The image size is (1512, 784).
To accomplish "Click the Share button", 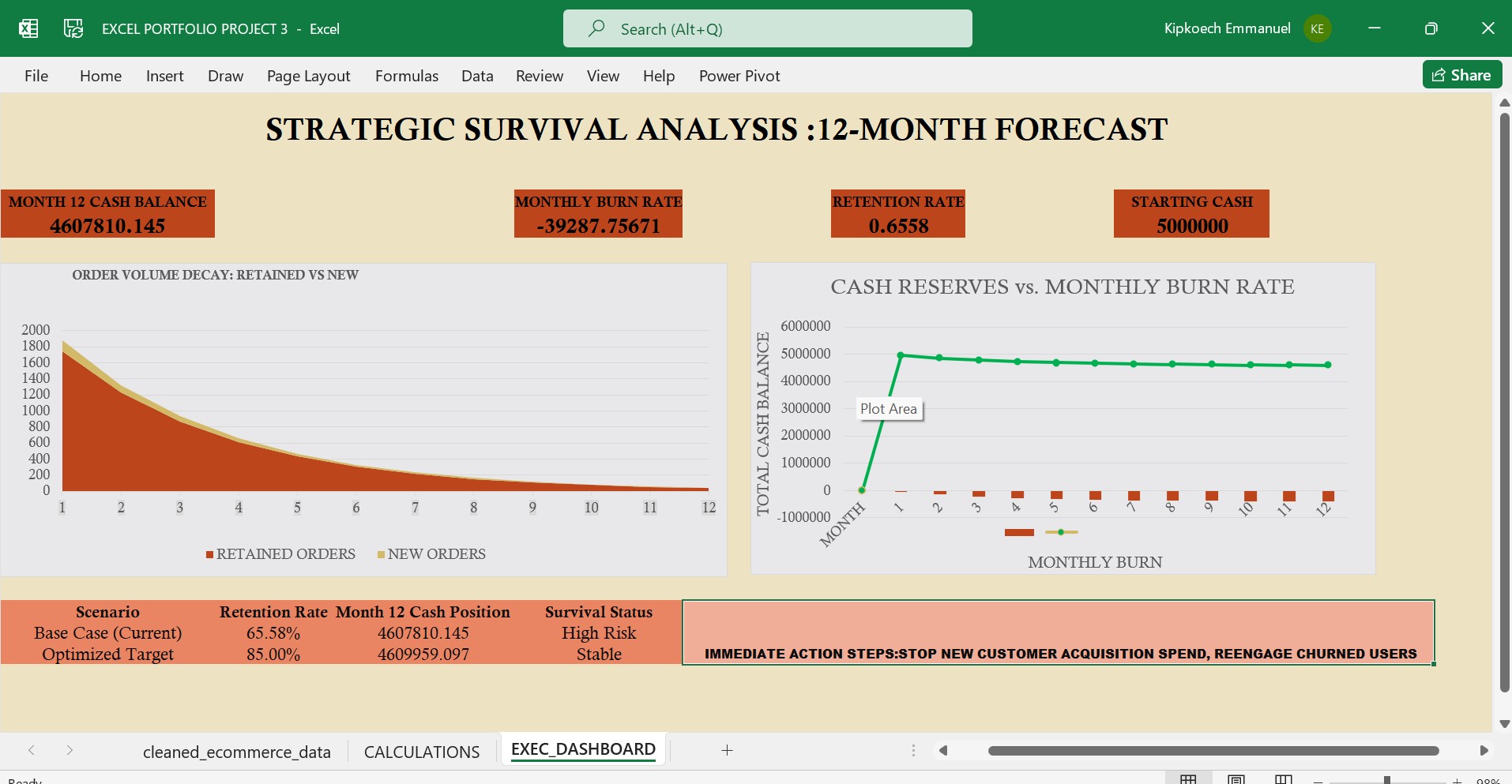I will click(1461, 74).
